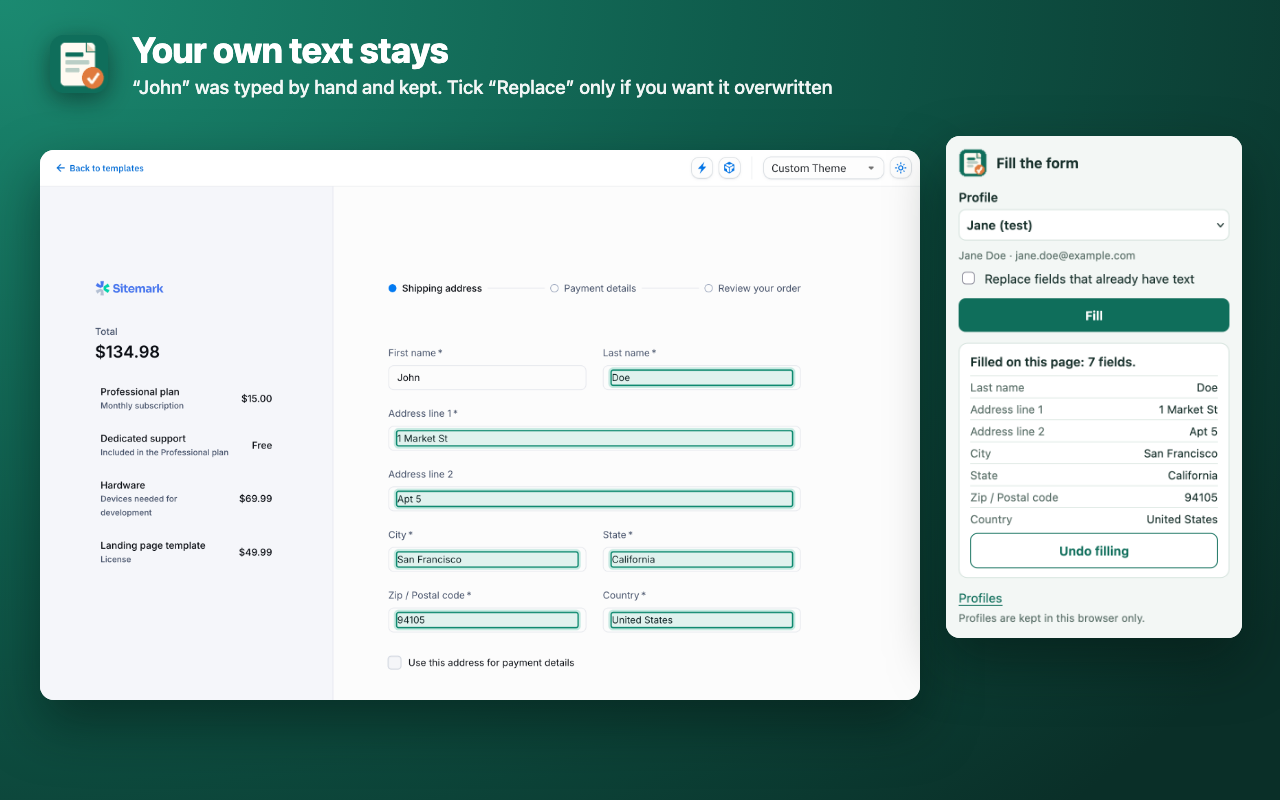The width and height of the screenshot is (1280, 800).
Task: Click San Francisco value in filled list
Action: tap(1181, 453)
